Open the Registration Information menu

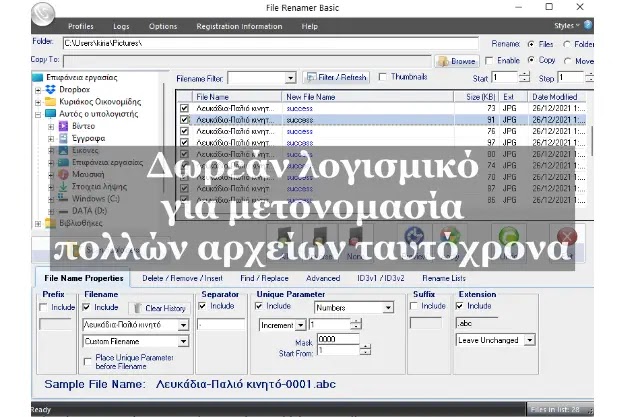pos(239,26)
